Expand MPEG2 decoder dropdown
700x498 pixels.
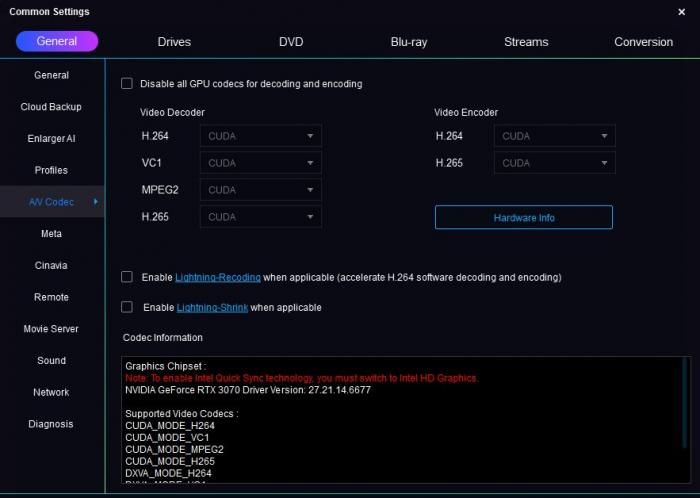(x=261, y=190)
